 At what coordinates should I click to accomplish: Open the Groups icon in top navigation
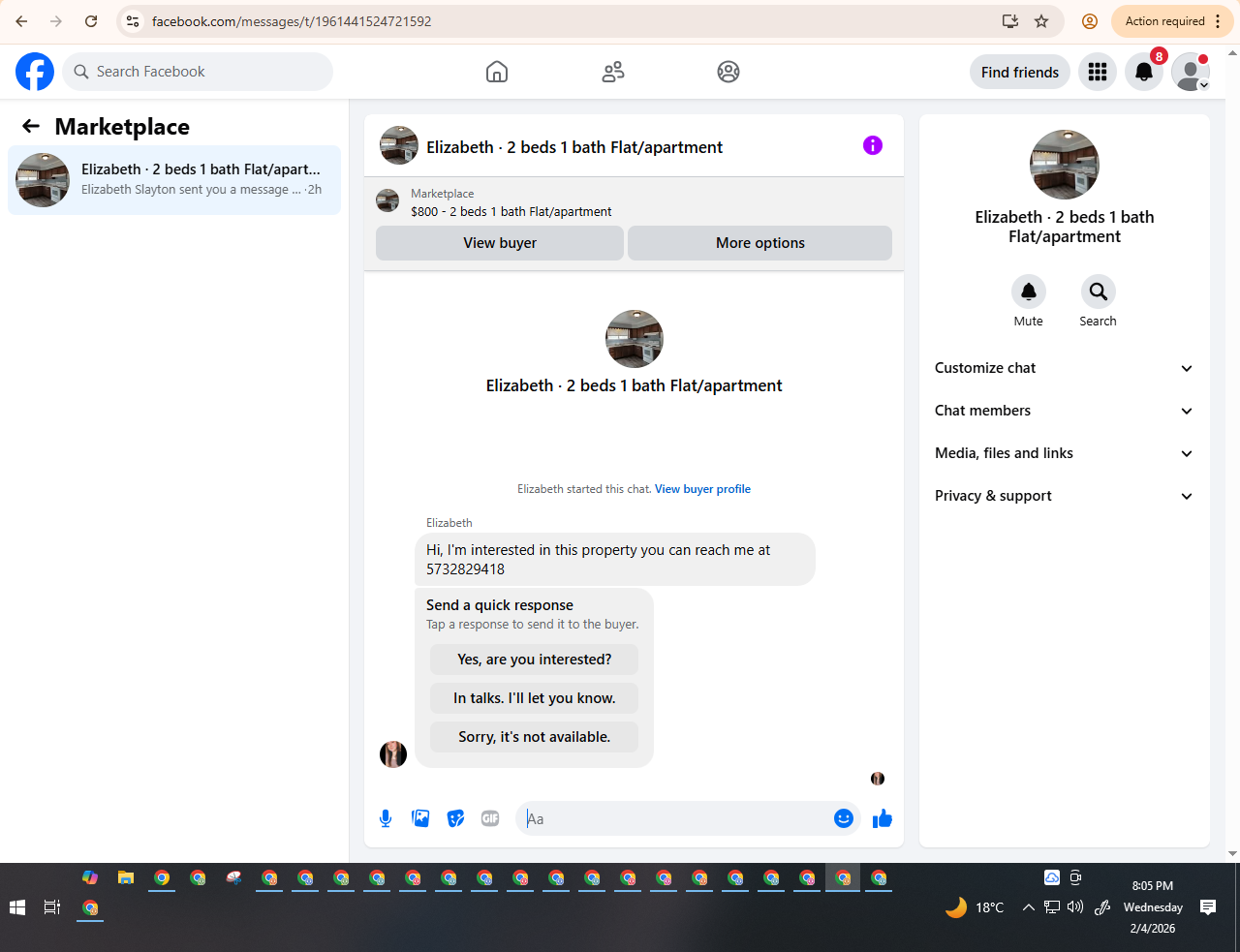point(728,72)
